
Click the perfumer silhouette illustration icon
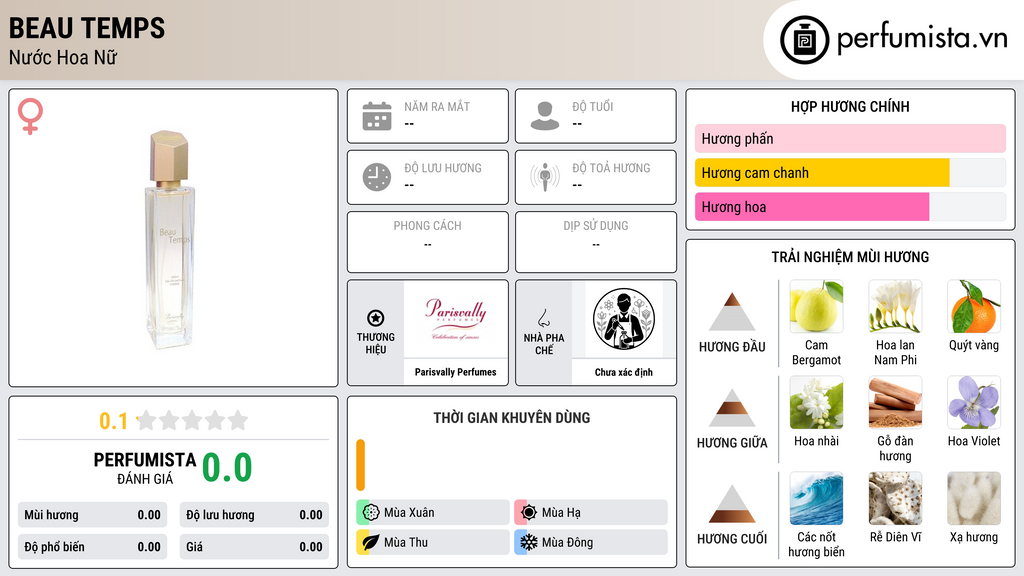[624, 319]
